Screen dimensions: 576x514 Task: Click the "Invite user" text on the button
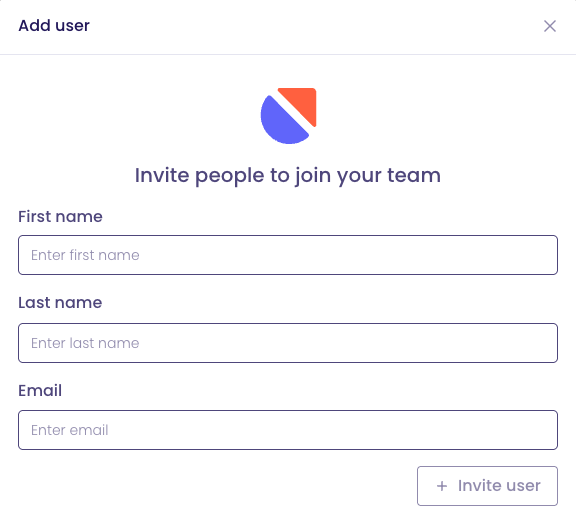(x=499, y=486)
